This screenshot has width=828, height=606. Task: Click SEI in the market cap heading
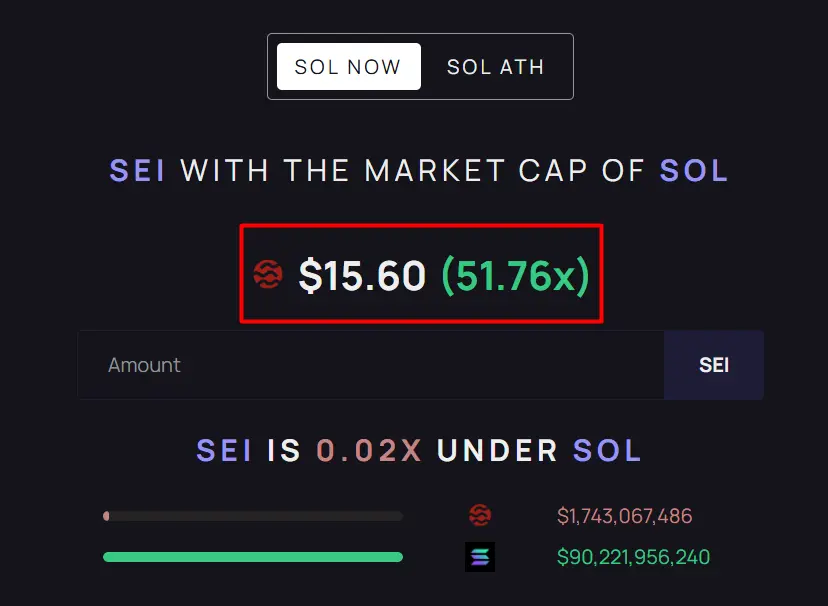(138, 171)
